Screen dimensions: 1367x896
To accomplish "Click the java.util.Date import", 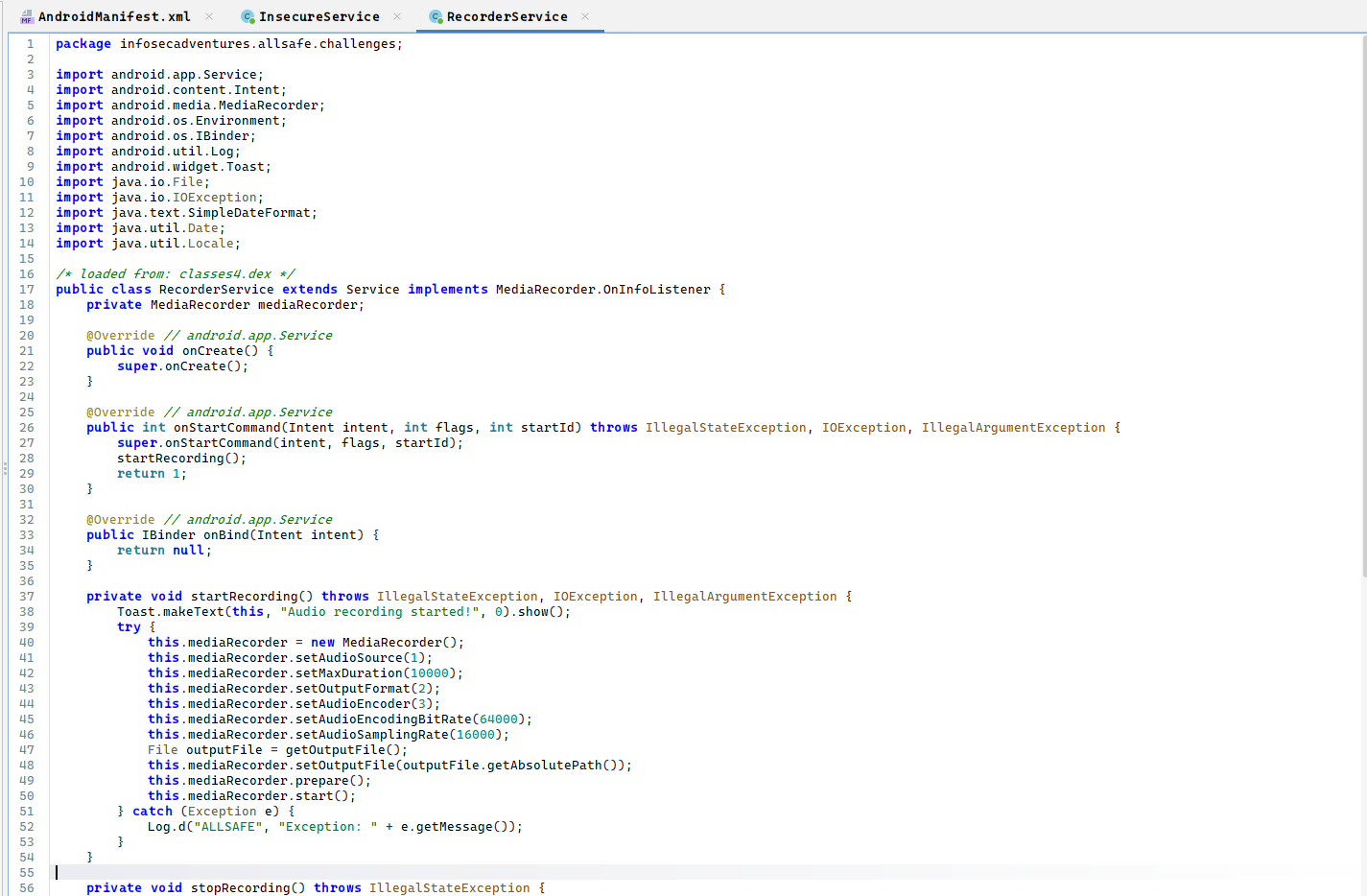I will [164, 228].
